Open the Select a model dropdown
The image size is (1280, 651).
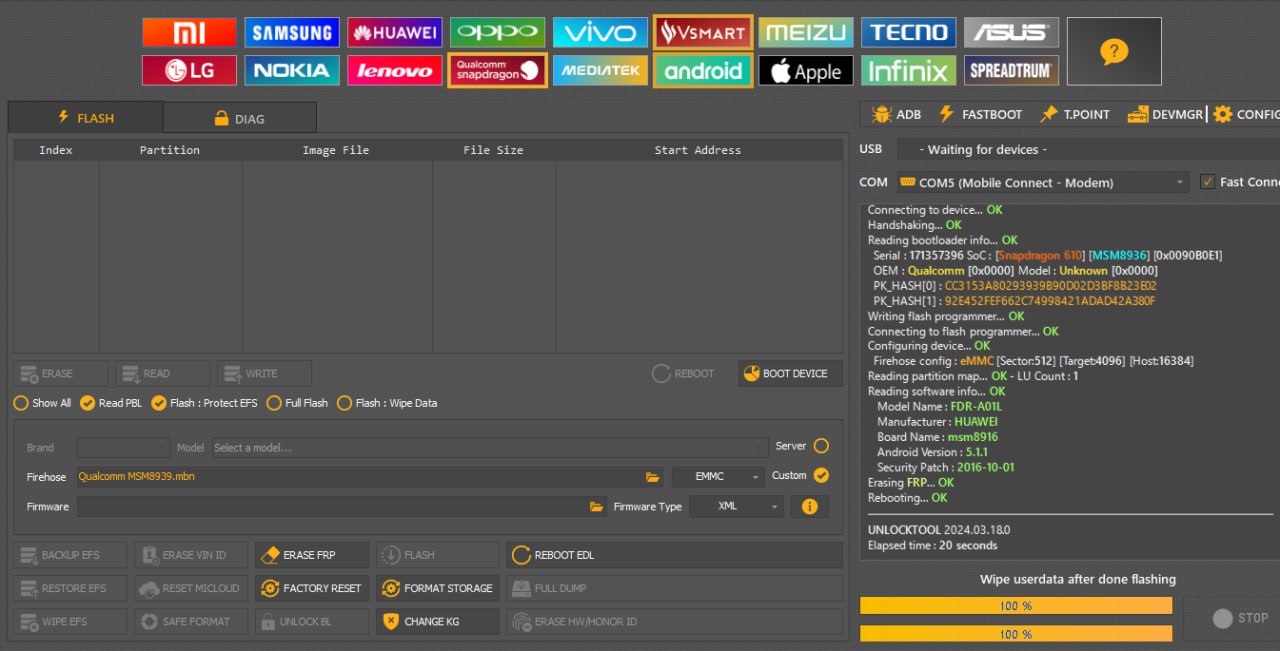[x=489, y=447]
